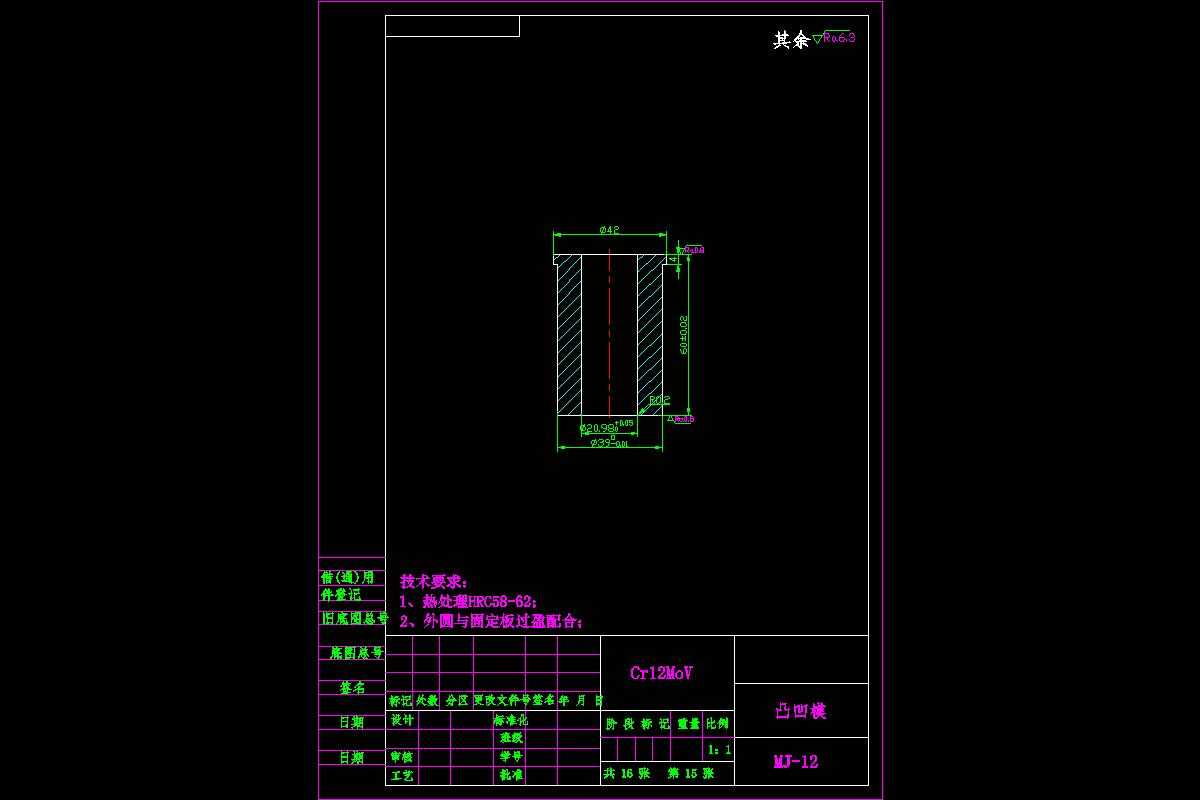Click the 其余 Ra6.3 surface note
Viewport: 1200px width, 800px height.
click(814, 40)
